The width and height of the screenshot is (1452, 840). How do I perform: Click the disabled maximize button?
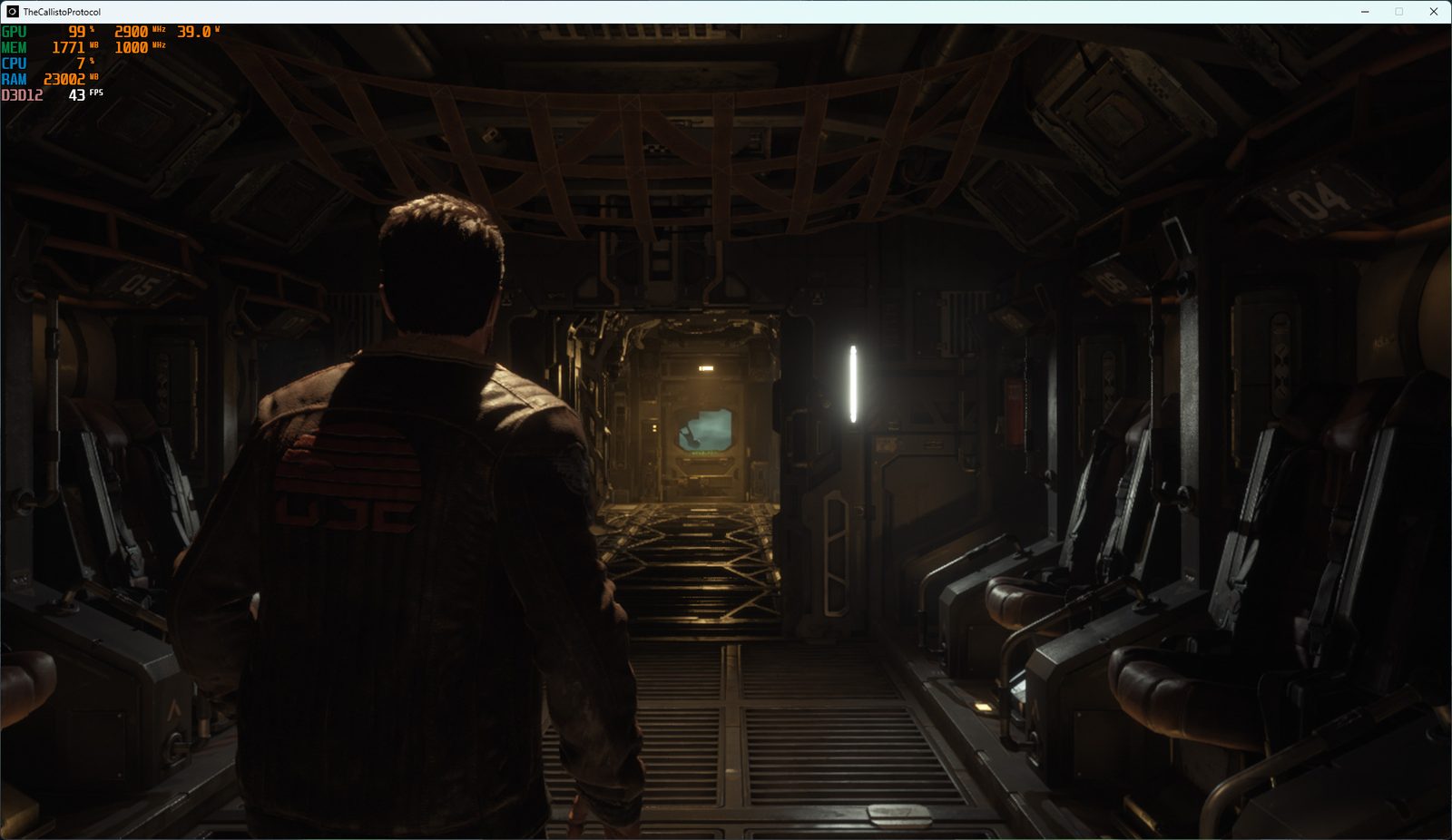point(1399,12)
